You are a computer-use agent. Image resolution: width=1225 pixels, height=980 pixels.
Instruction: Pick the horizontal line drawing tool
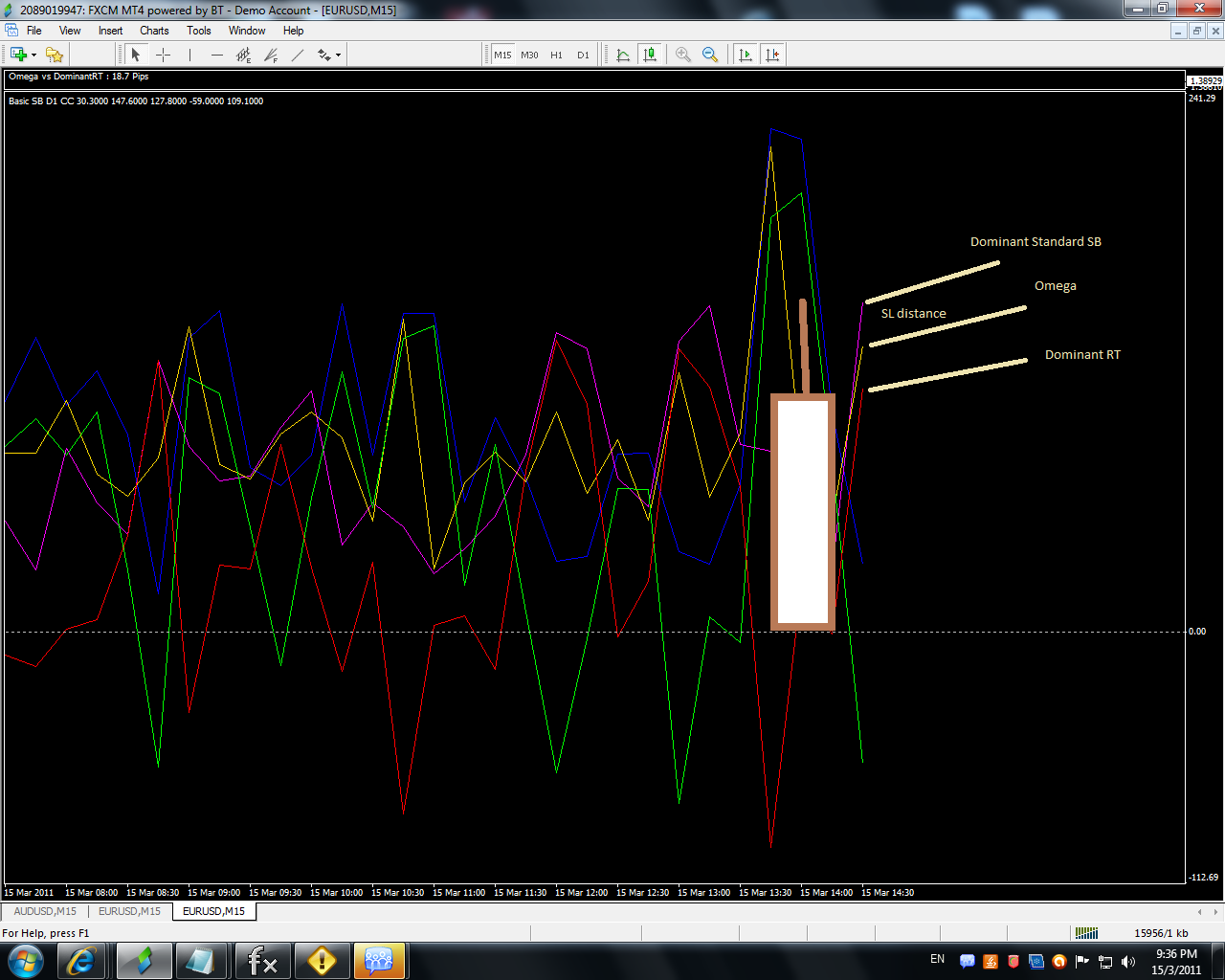pos(217,55)
